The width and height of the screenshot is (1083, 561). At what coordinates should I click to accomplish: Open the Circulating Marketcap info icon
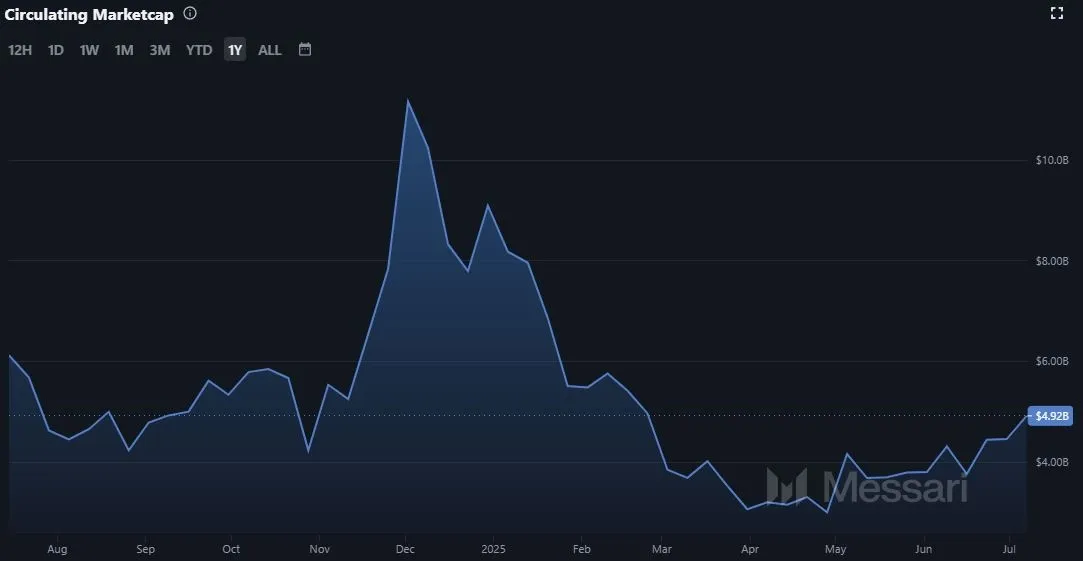190,13
